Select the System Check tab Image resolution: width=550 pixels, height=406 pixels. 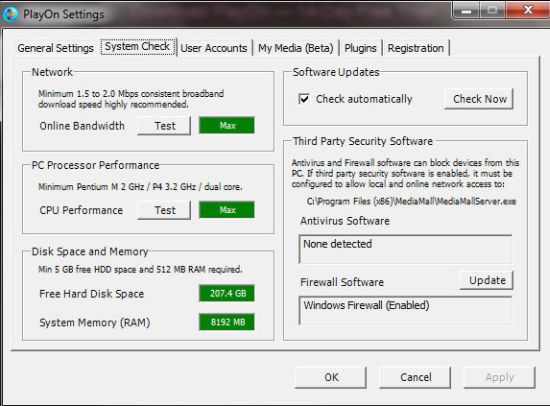[x=138, y=47]
